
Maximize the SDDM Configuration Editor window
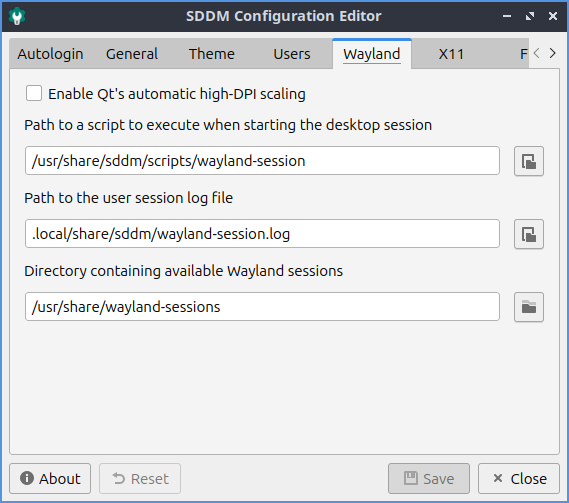[530, 16]
